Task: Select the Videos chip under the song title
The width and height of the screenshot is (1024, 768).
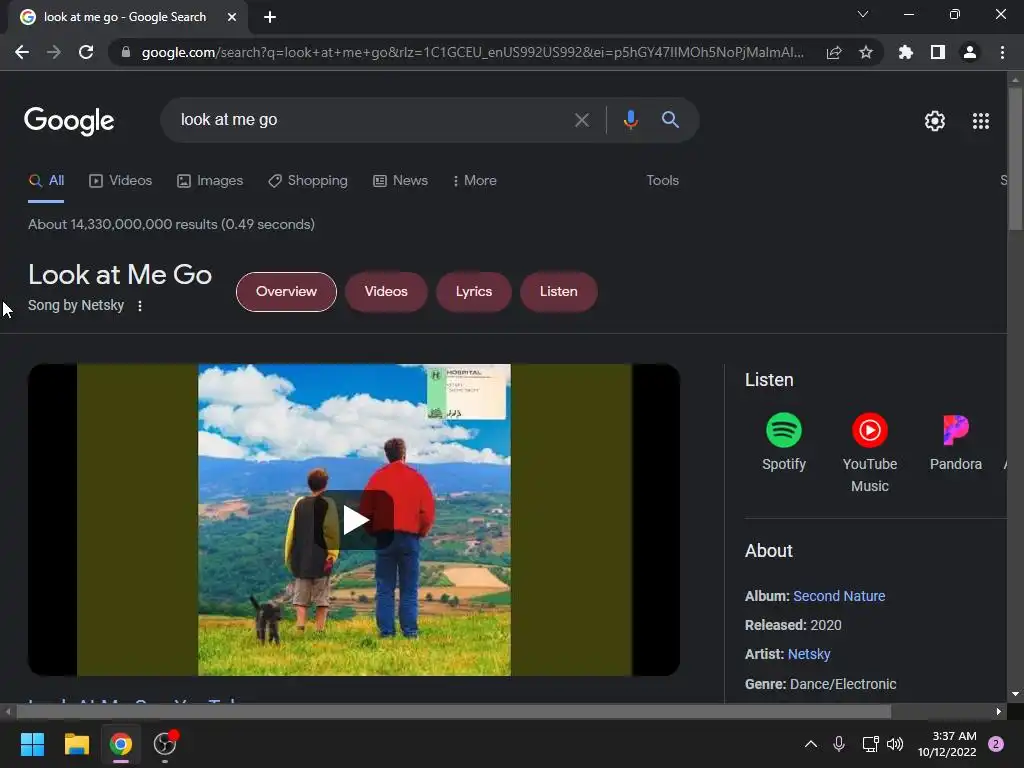Action: pos(386,292)
